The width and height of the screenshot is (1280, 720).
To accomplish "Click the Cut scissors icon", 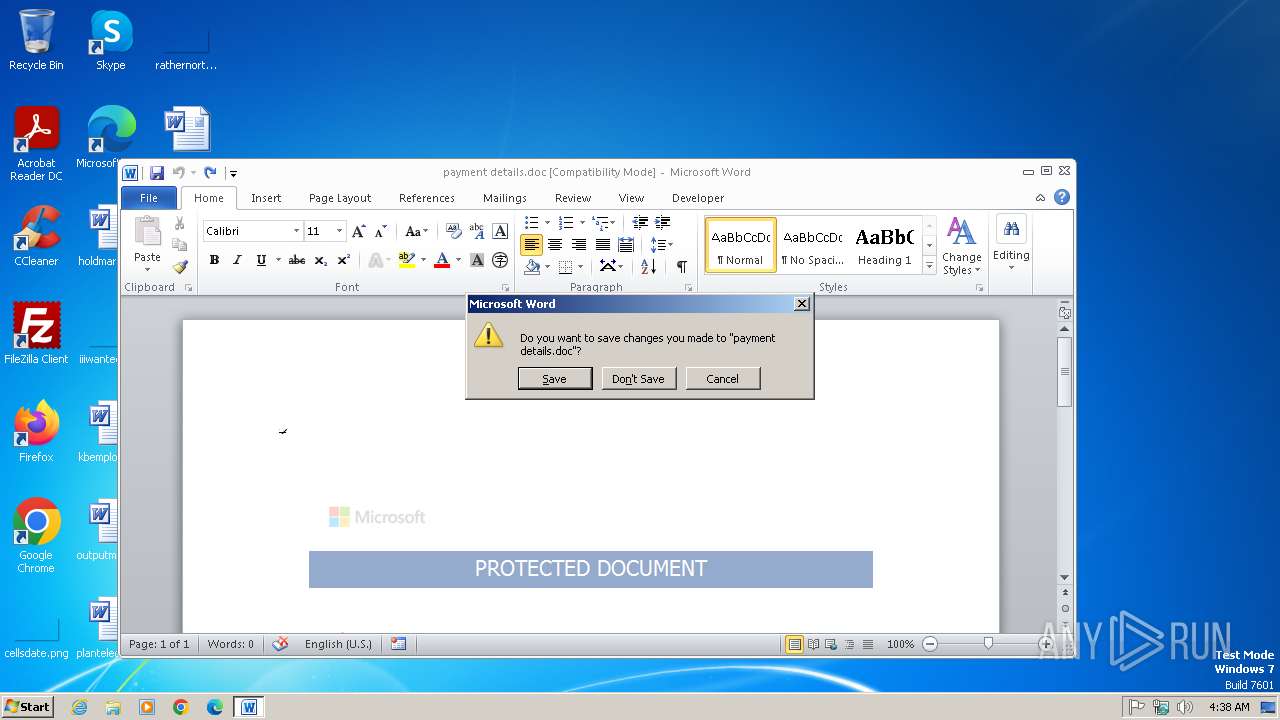I will pos(180,224).
